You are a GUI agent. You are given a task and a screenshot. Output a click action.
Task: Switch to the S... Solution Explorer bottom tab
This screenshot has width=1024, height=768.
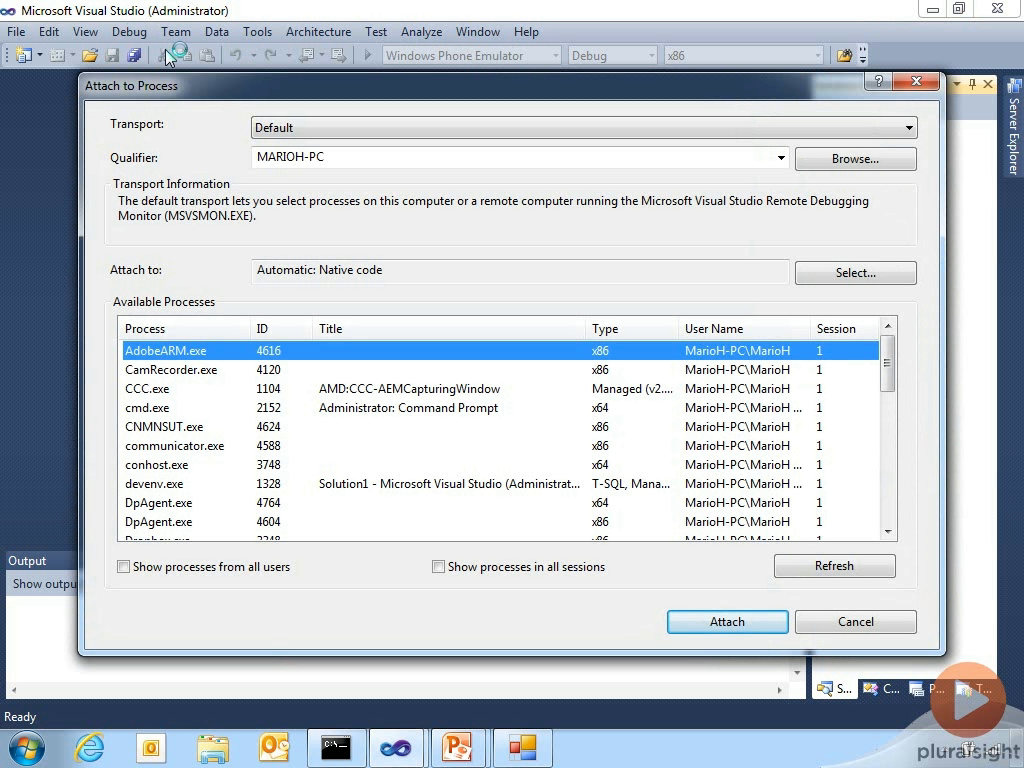pyautogui.click(x=835, y=688)
